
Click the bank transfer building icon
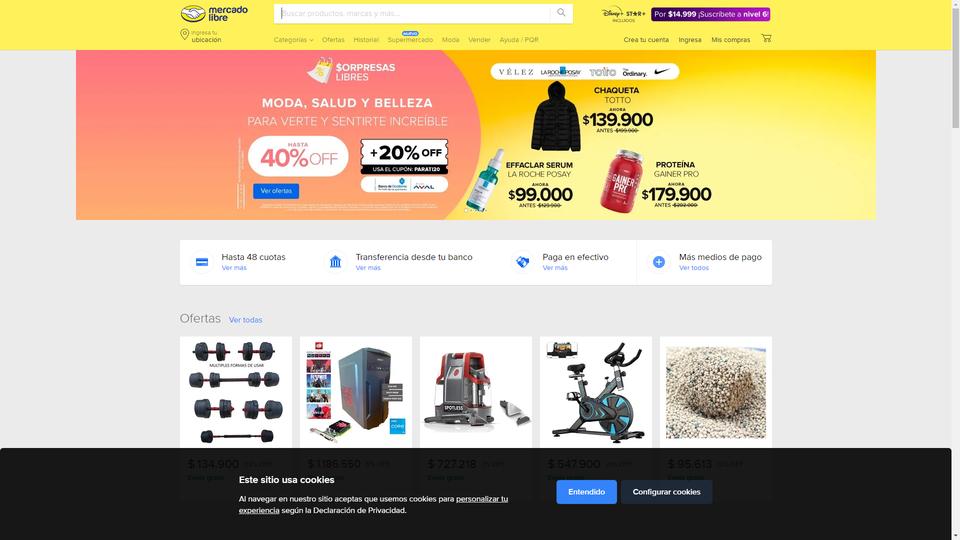click(336, 262)
